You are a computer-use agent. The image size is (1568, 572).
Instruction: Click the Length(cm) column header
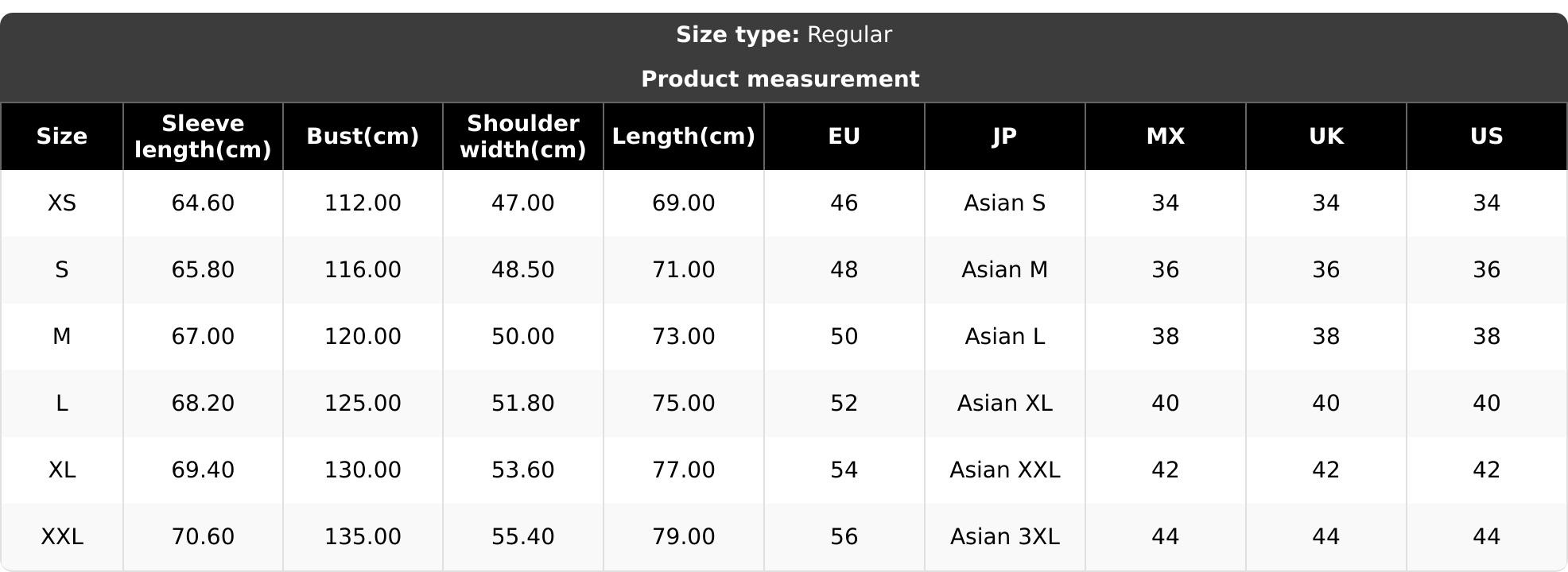click(684, 137)
